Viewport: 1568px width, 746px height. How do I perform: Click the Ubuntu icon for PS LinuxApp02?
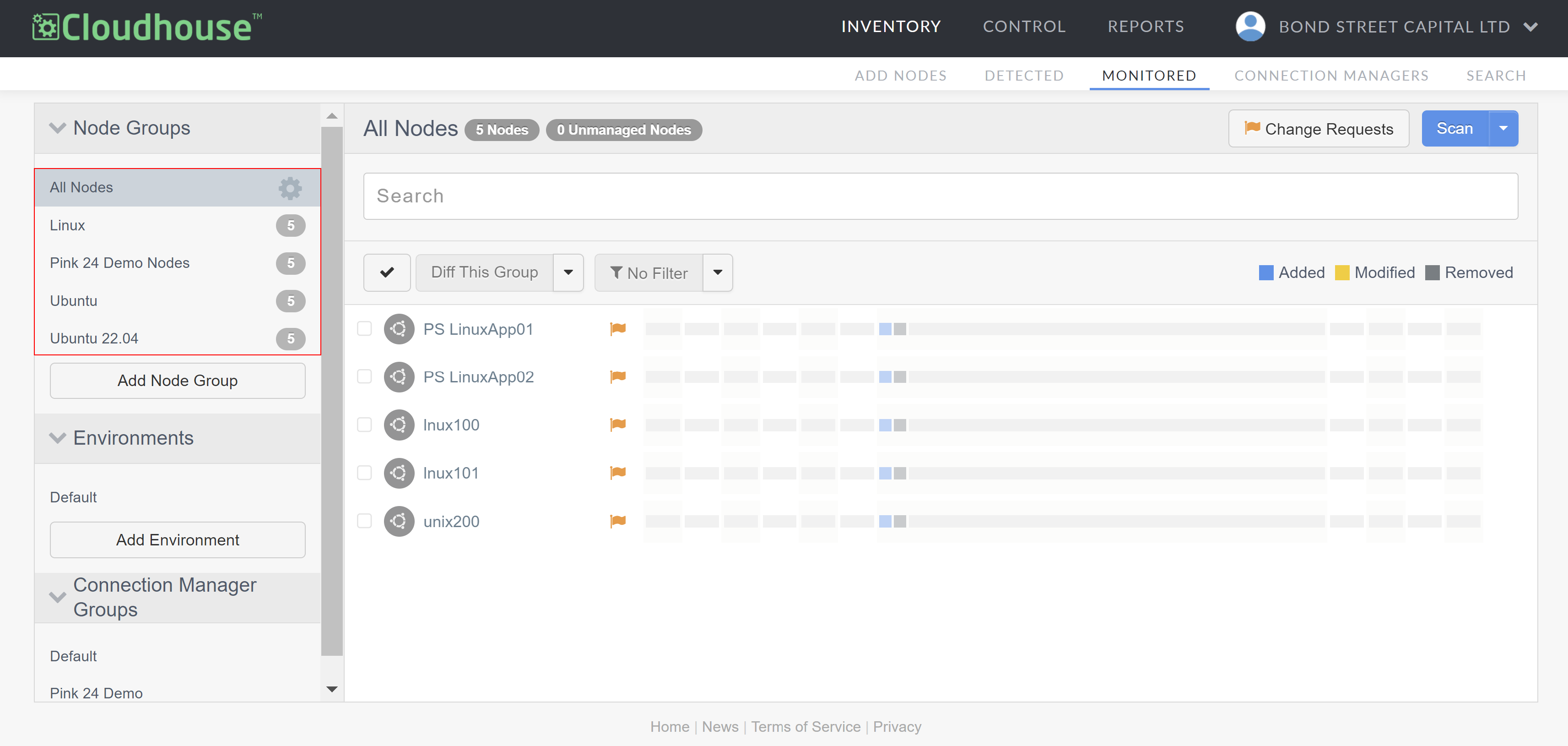coord(399,377)
